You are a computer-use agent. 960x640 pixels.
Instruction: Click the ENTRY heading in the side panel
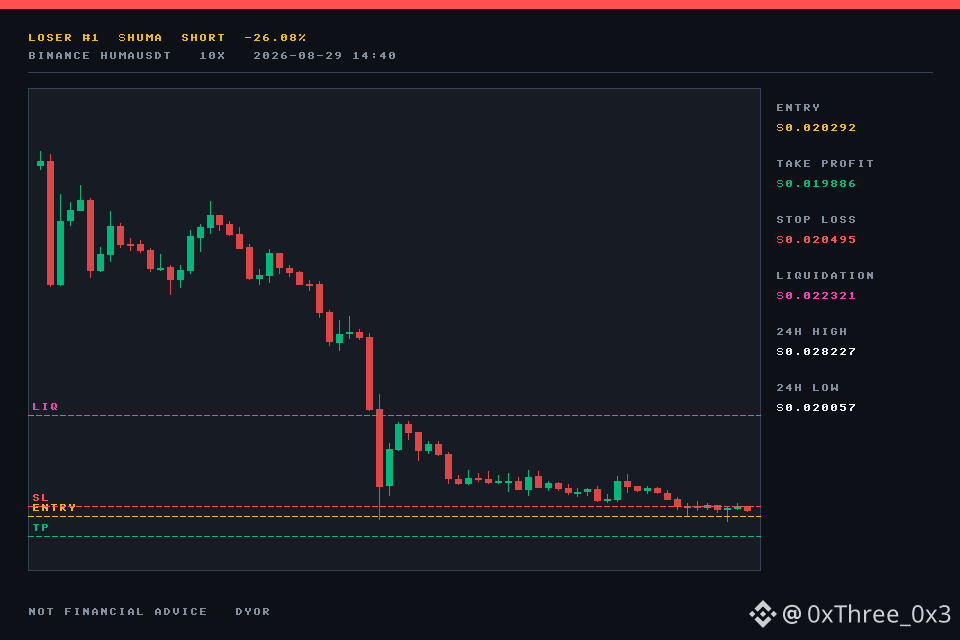point(798,108)
